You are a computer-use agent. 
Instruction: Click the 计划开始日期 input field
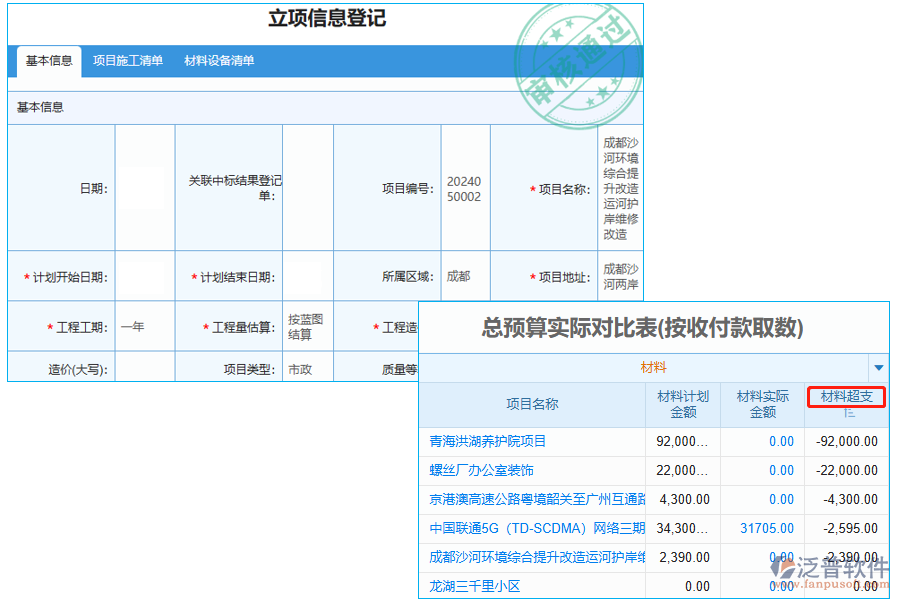point(145,276)
